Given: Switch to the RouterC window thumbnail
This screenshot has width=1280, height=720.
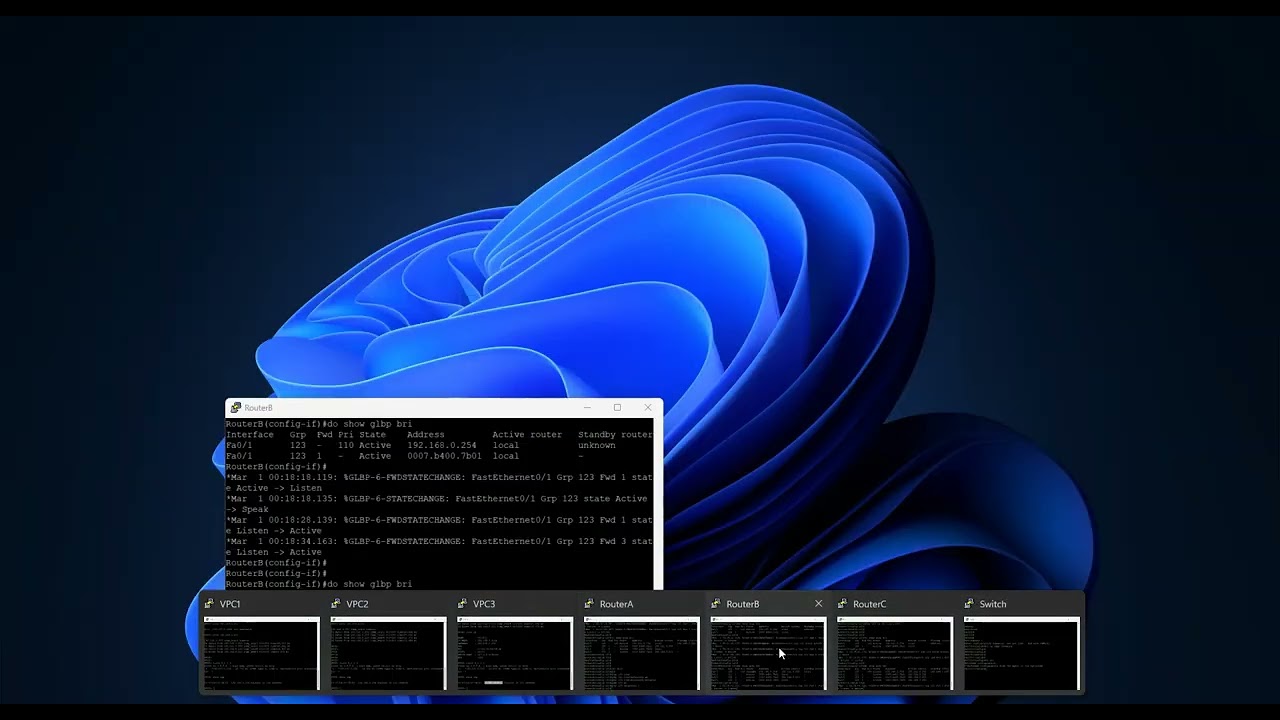Looking at the screenshot, I should click(x=895, y=653).
